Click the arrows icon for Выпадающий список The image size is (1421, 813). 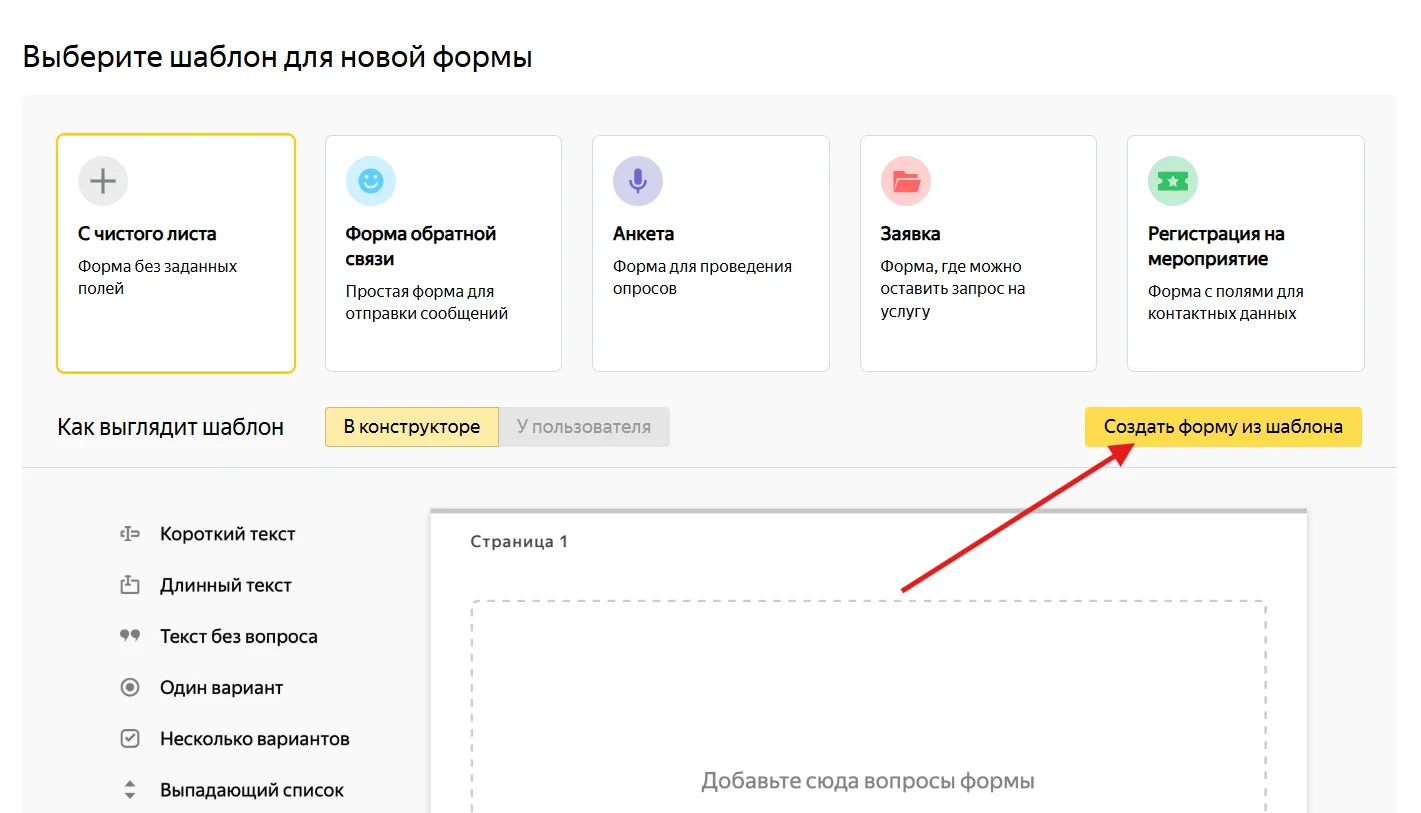pyautogui.click(x=129, y=790)
